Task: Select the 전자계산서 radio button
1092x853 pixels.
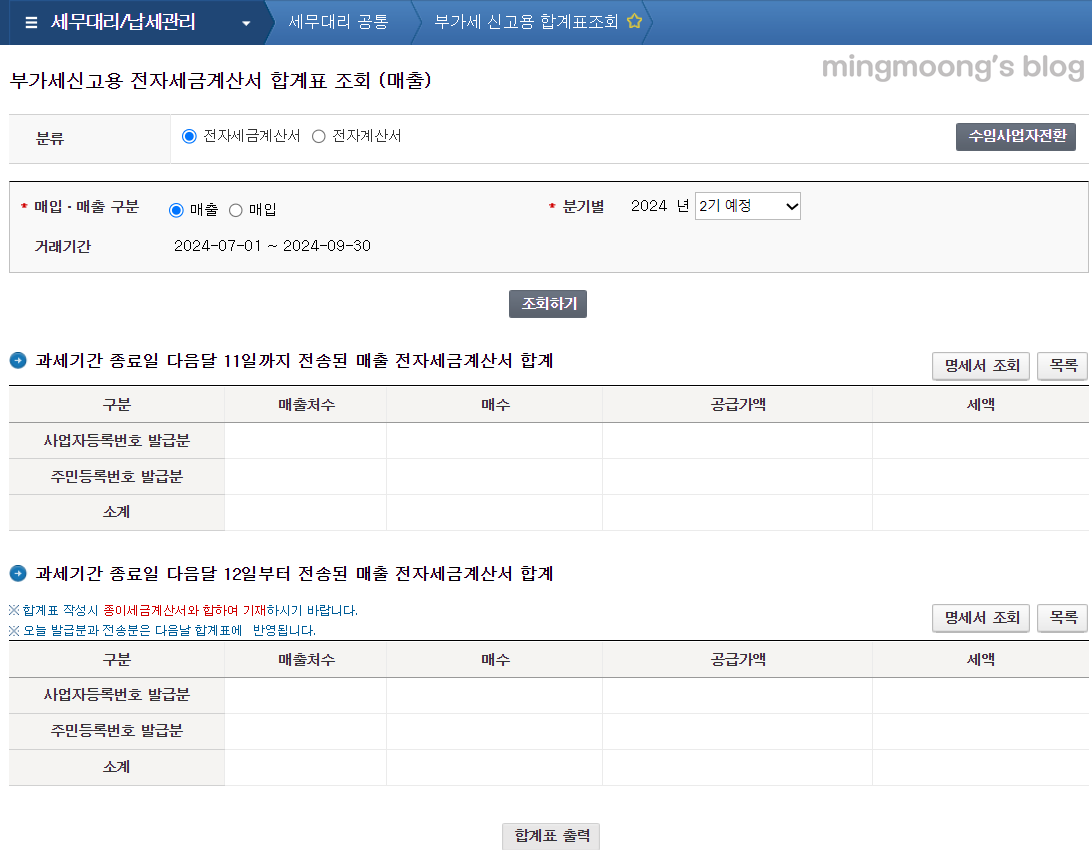Action: pos(321,137)
